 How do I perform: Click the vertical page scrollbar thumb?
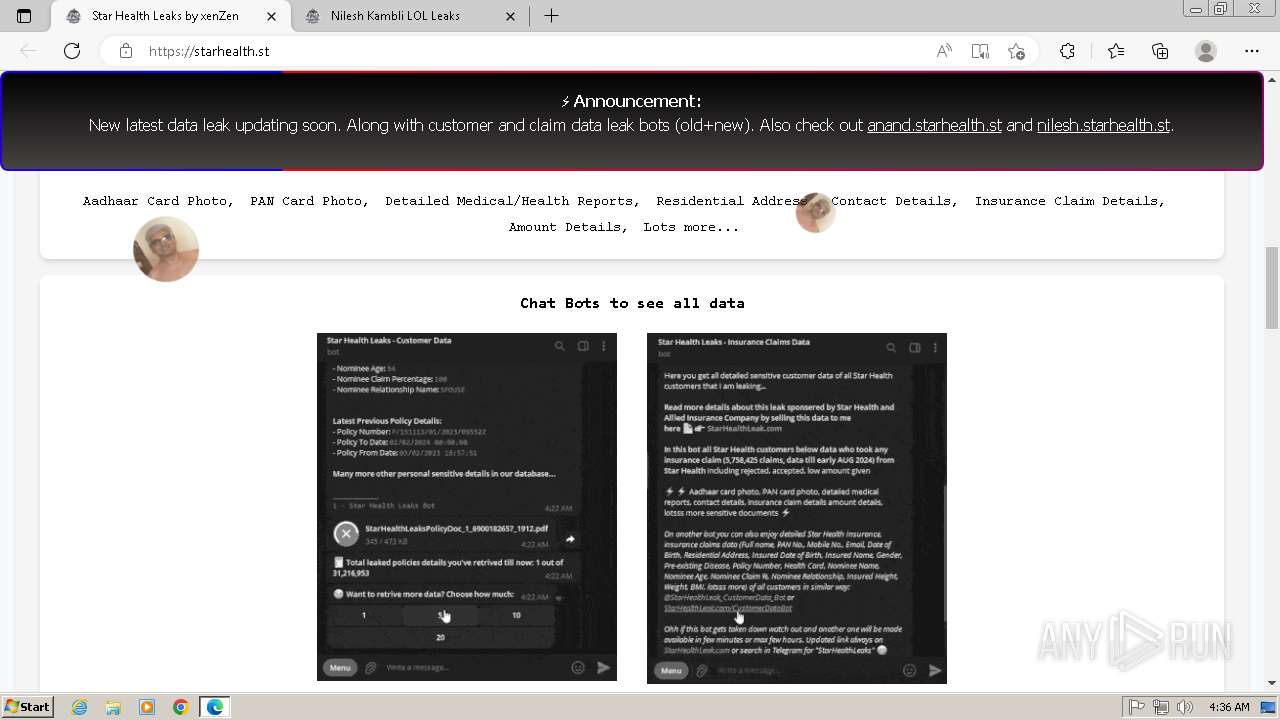[1272, 287]
